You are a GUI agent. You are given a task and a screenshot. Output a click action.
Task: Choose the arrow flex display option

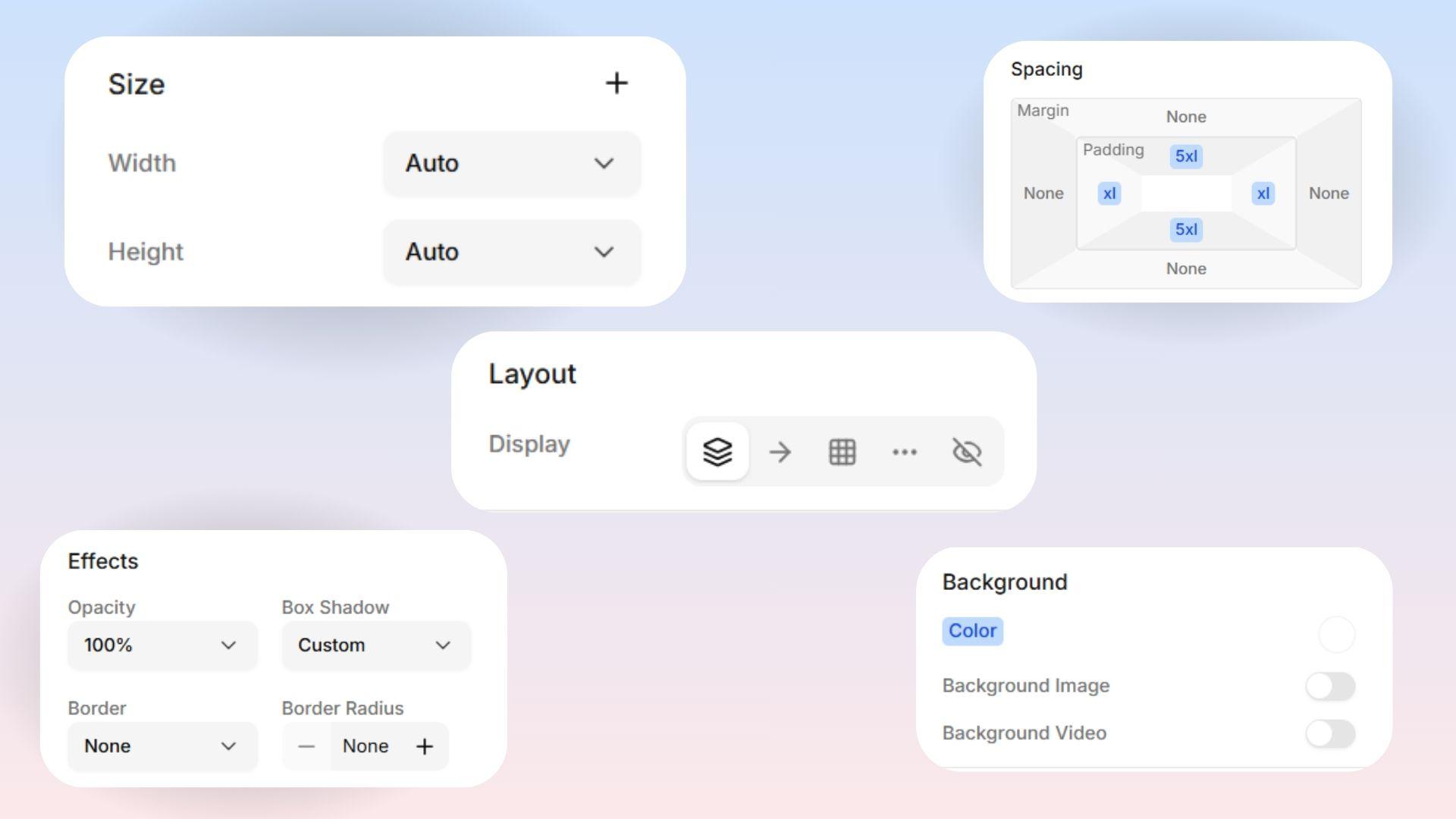(x=780, y=452)
